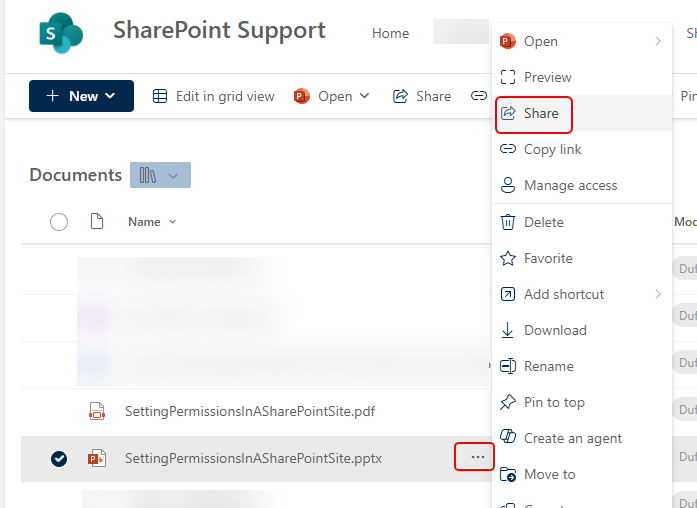
Task: Open SettingPermissionsInASharePointSite.pdf file
Action: 250,410
